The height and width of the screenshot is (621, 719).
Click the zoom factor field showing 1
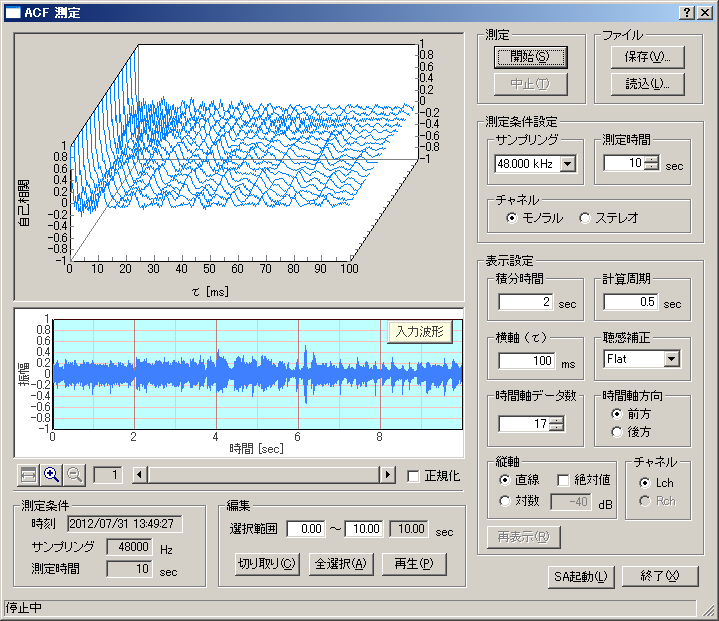tap(108, 475)
